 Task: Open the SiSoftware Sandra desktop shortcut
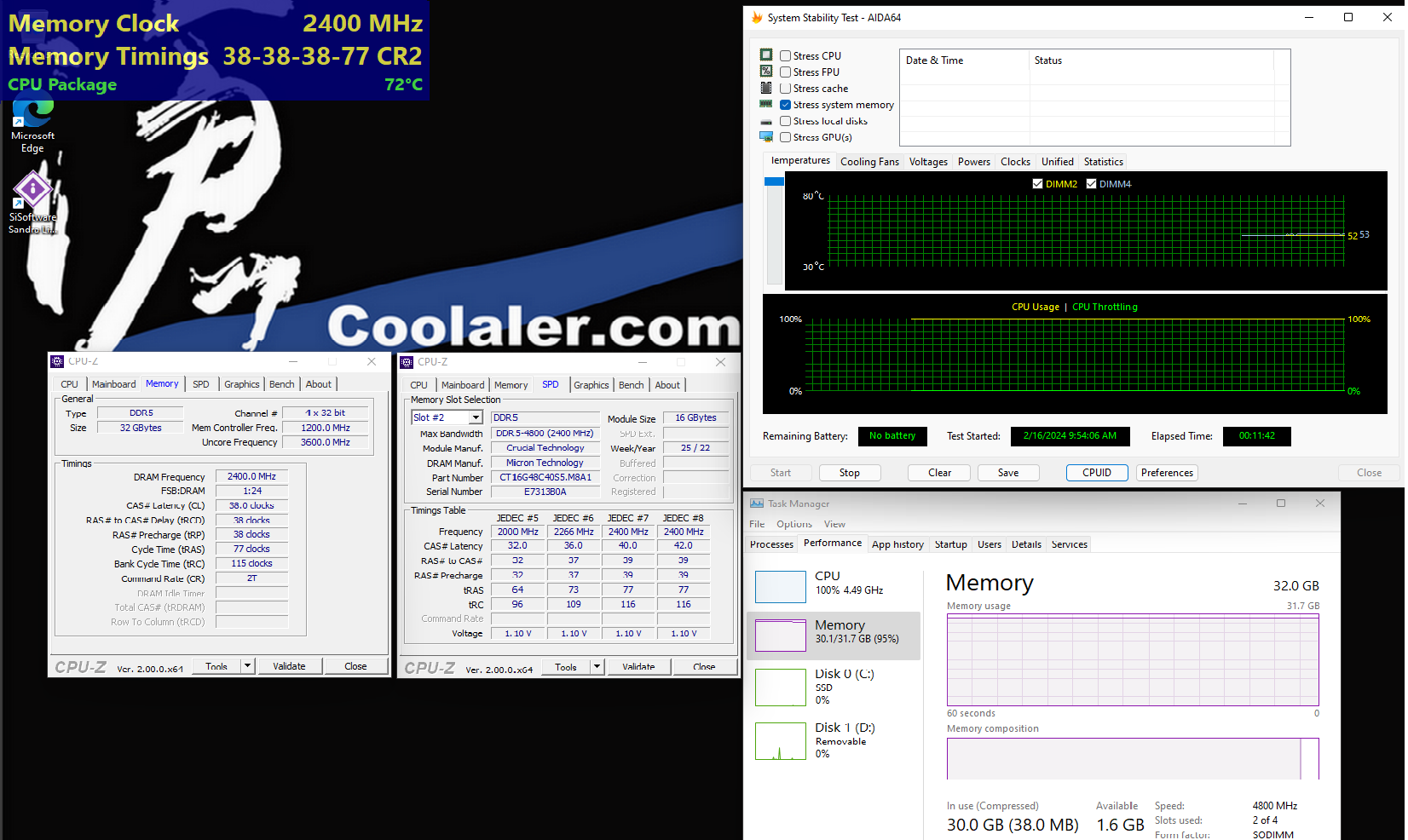[32, 203]
